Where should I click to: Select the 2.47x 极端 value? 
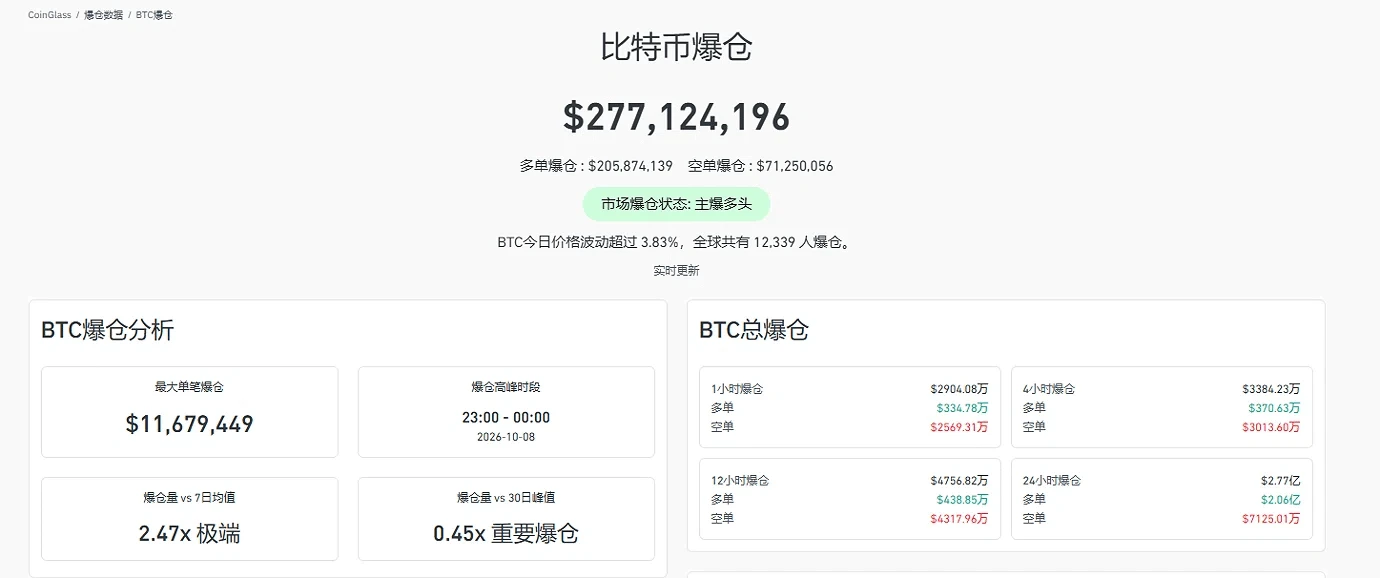point(190,534)
